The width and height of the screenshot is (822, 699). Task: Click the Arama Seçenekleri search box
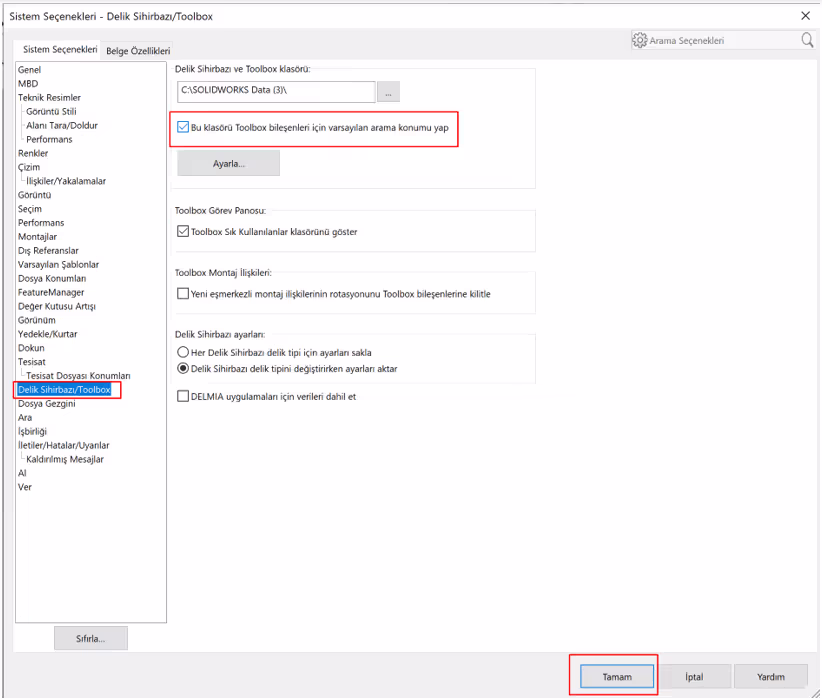point(723,40)
